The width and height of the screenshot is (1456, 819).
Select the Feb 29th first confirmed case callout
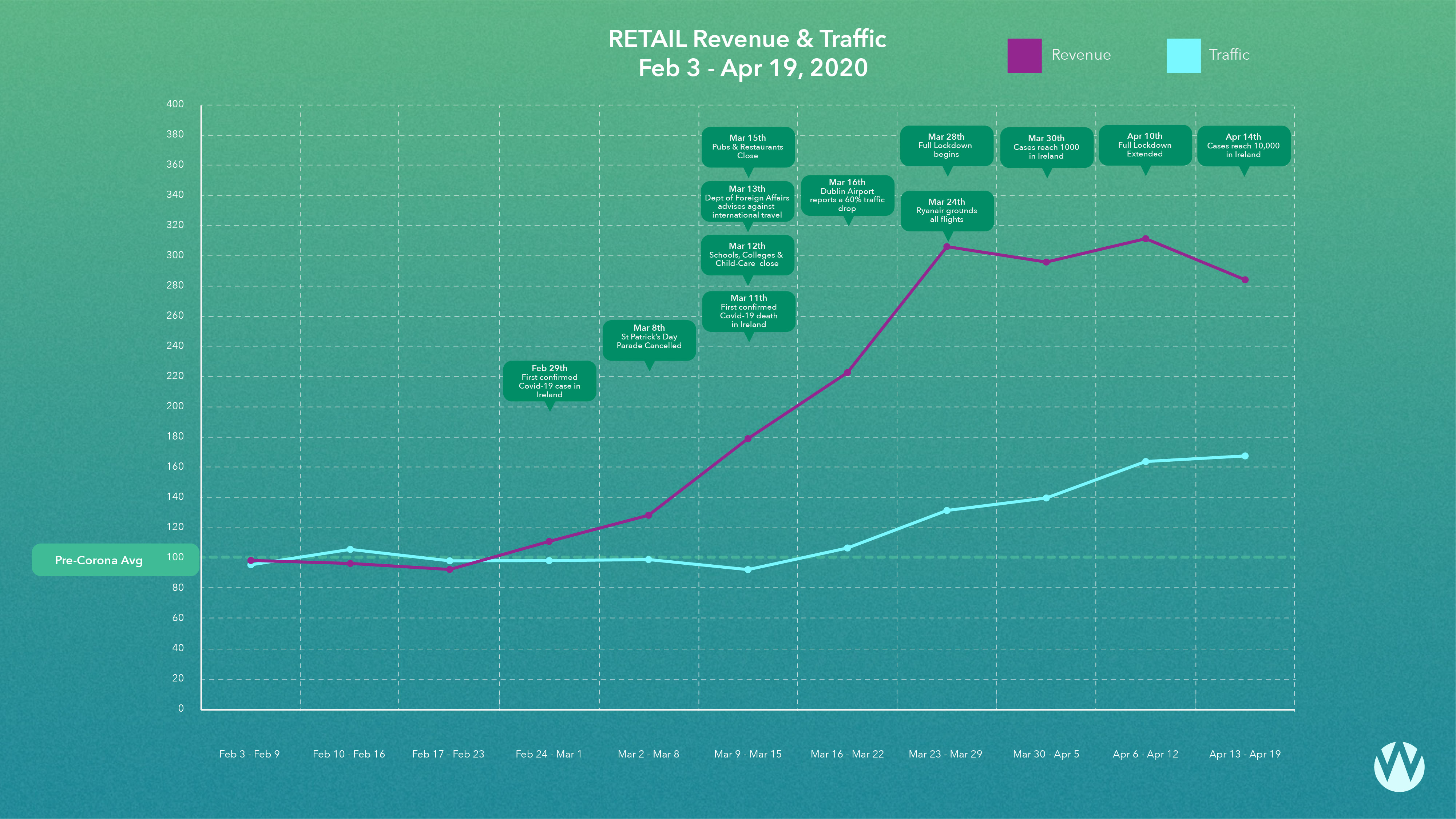pos(550,381)
